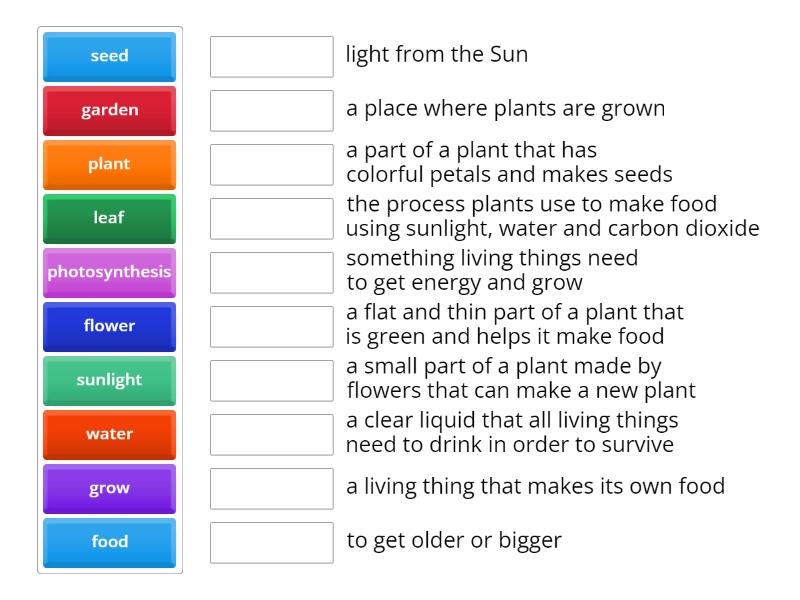Click answer box for colorful petals definition
This screenshot has width=800, height=600.
point(271,164)
